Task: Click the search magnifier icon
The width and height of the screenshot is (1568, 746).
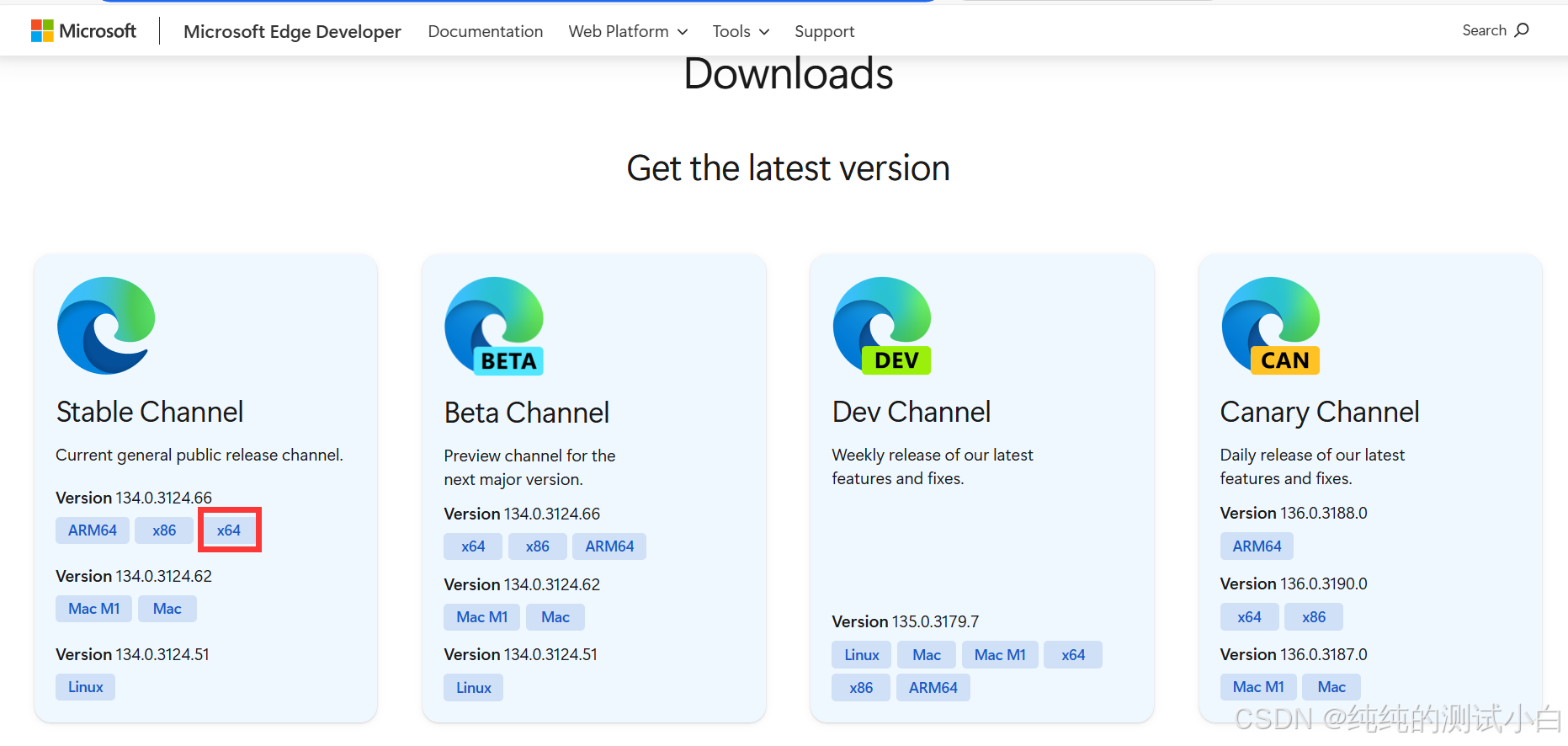Action: click(1522, 30)
